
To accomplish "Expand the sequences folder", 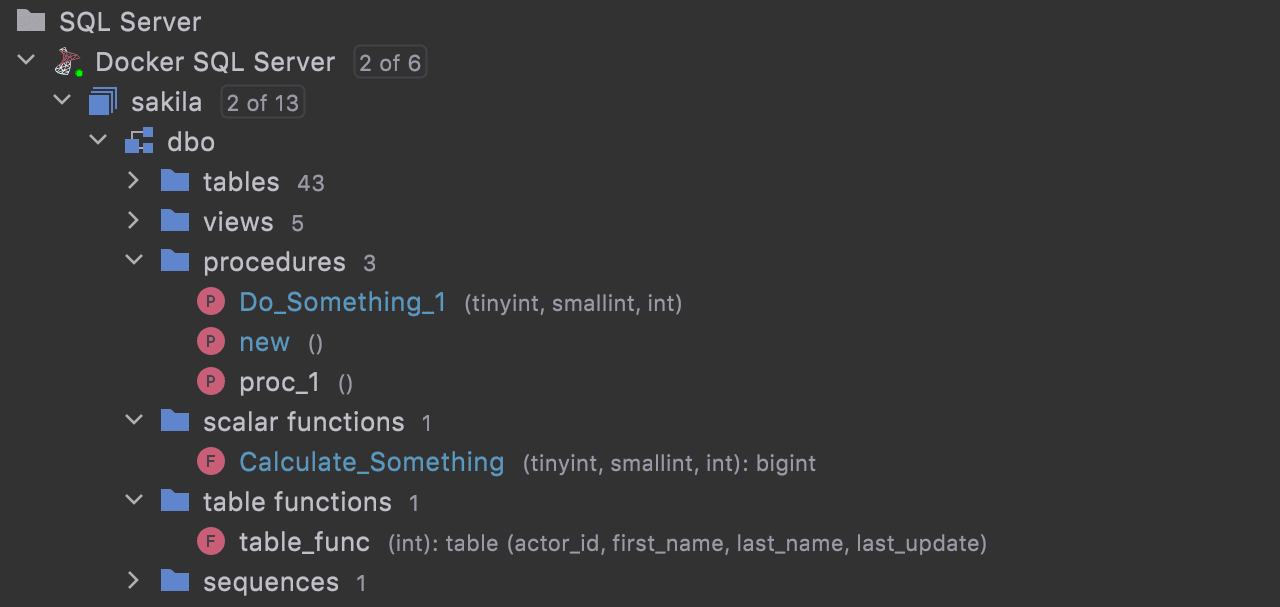I will pos(134,581).
